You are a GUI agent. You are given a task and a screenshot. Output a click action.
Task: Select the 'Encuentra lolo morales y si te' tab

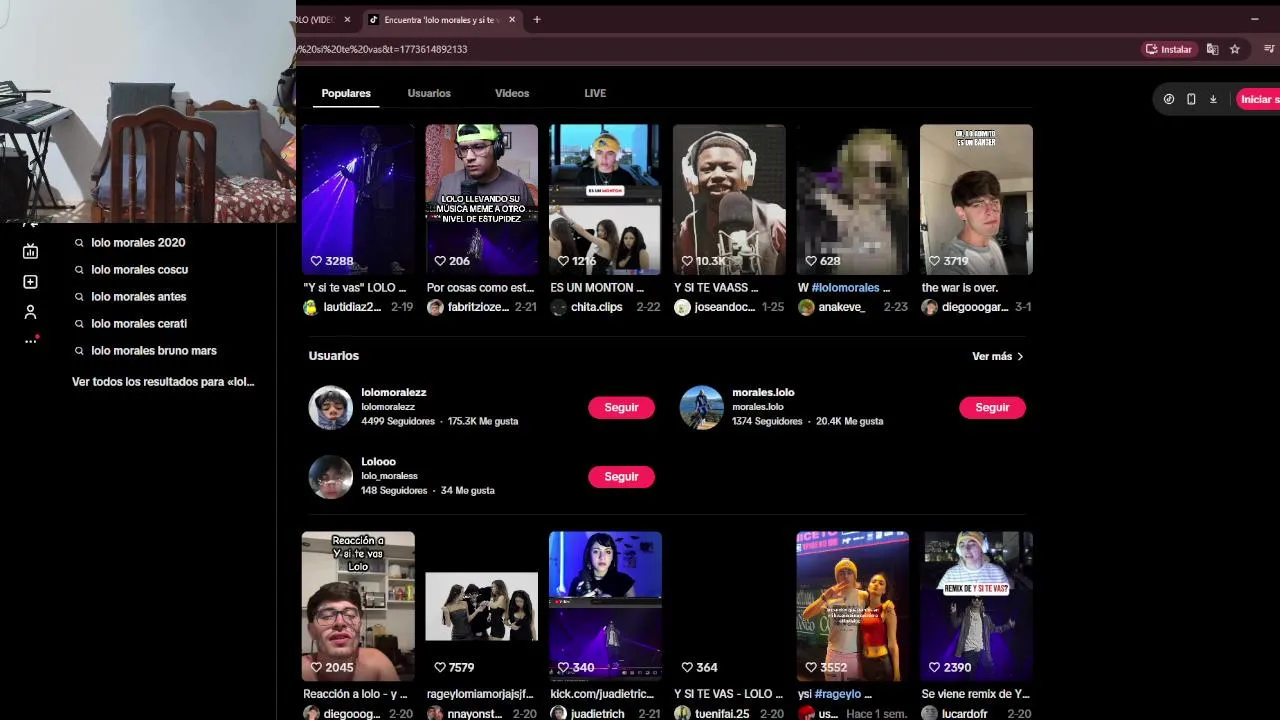442,20
